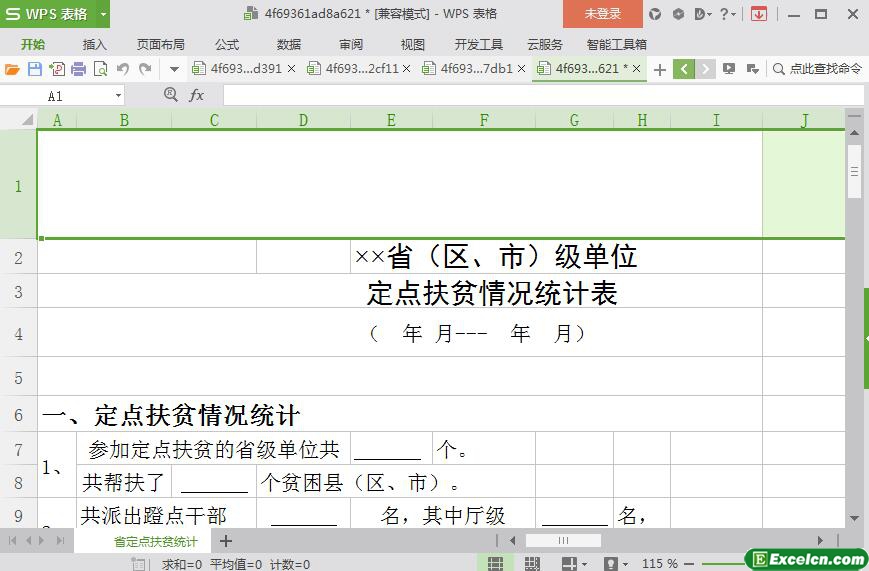869x571 pixels.
Task: Undo the last action
Action: (123, 69)
